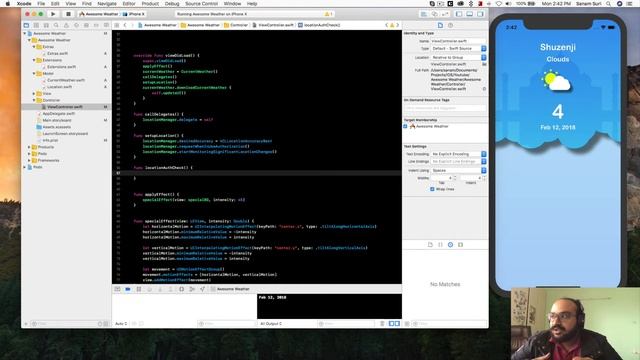Toggle the Utilities panel visibility button
Screen dimensions: 640x360
pos(480,14)
